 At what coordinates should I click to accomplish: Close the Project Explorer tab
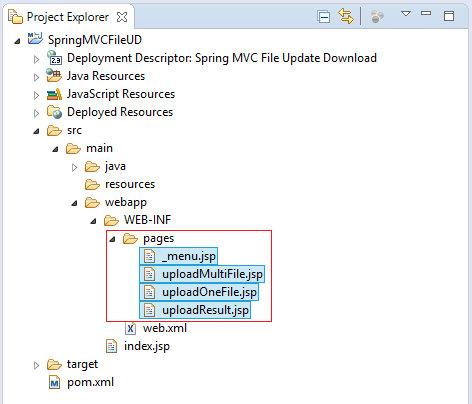122,17
